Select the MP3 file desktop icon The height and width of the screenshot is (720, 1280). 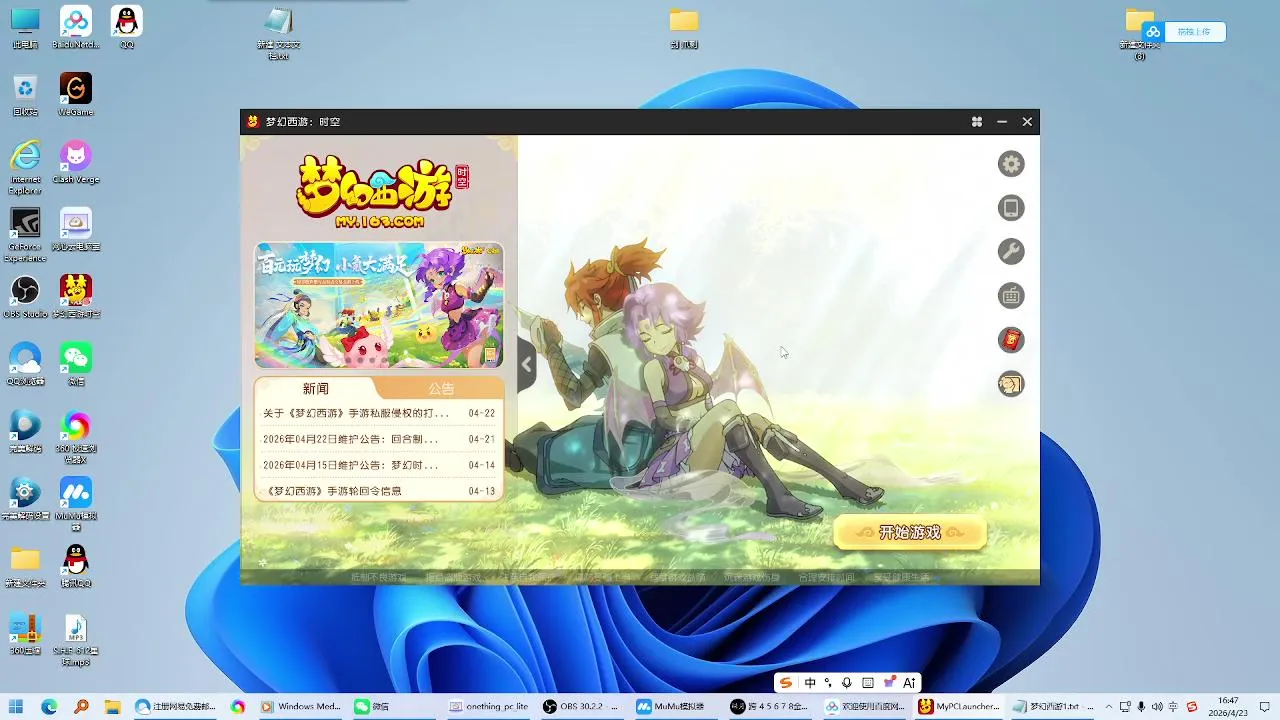(x=76, y=640)
